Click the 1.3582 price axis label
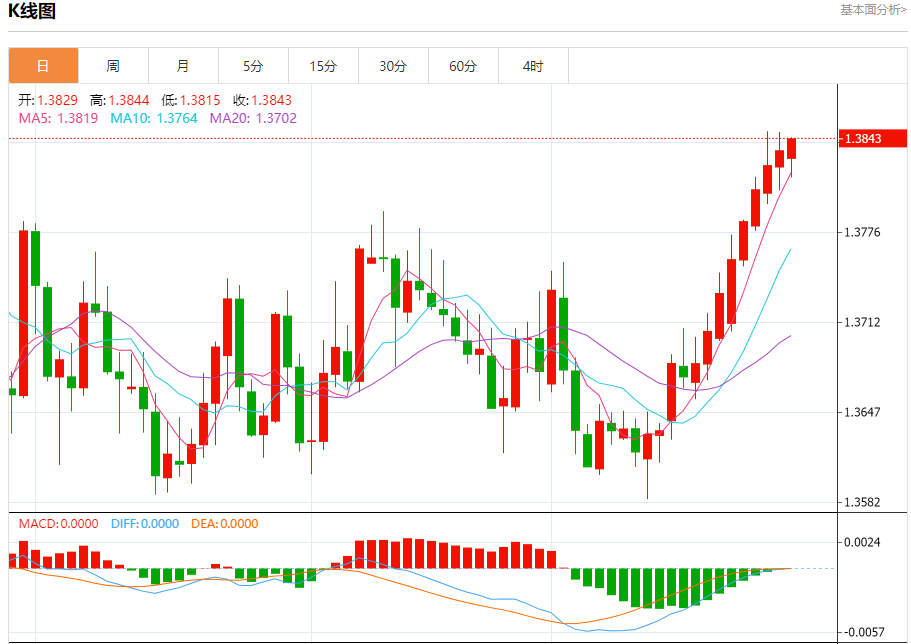The image size is (911, 644). [x=862, y=502]
